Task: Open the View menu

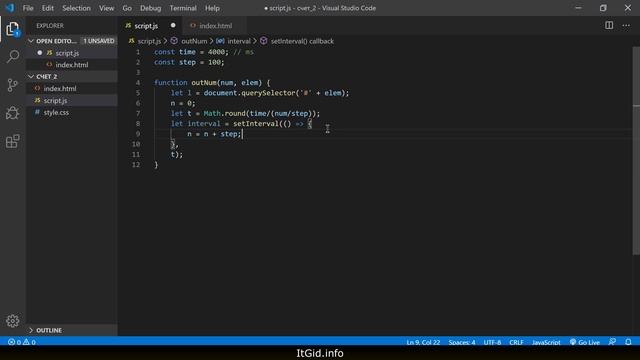Action: [107, 8]
